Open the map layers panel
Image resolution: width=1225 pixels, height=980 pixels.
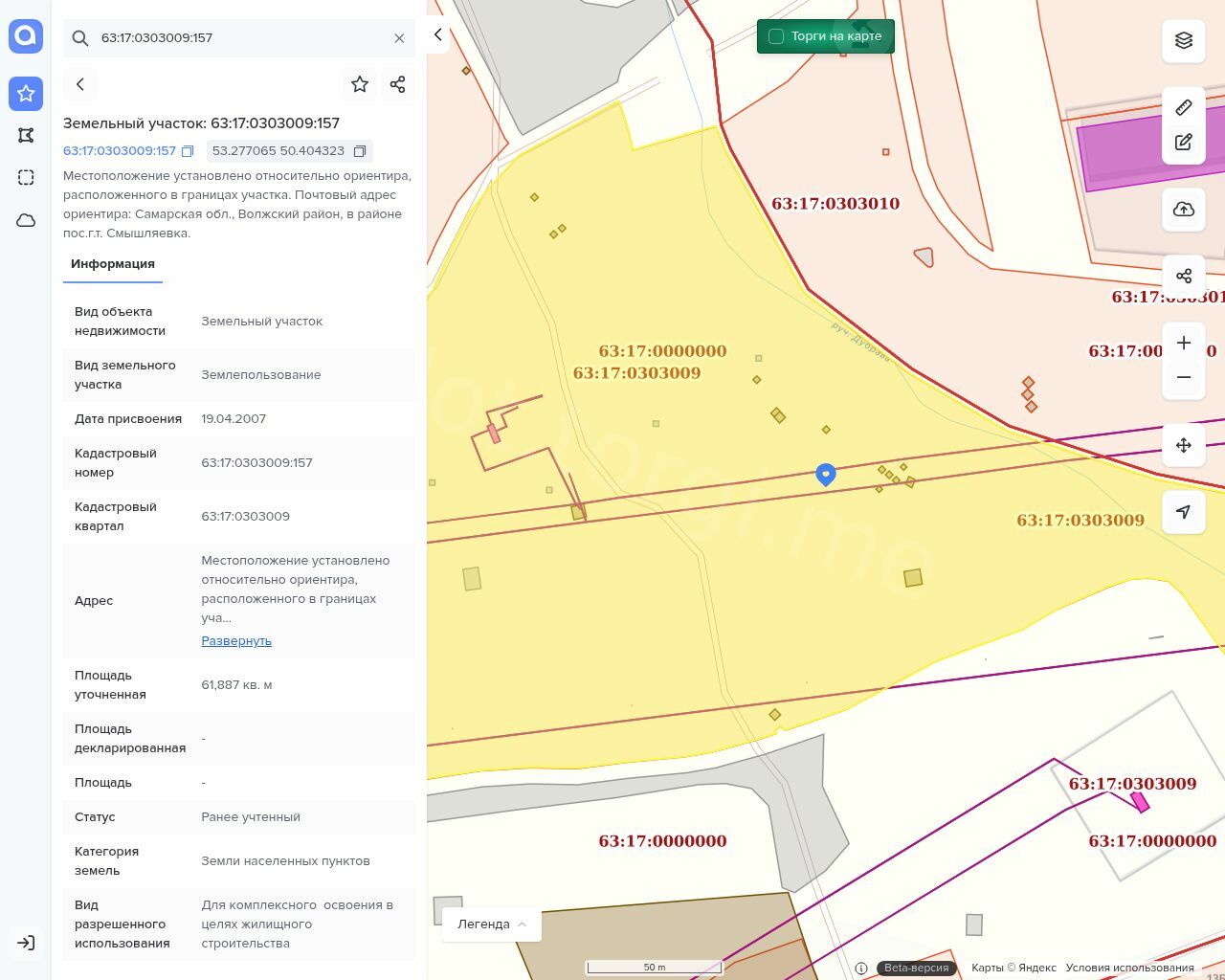[1184, 40]
